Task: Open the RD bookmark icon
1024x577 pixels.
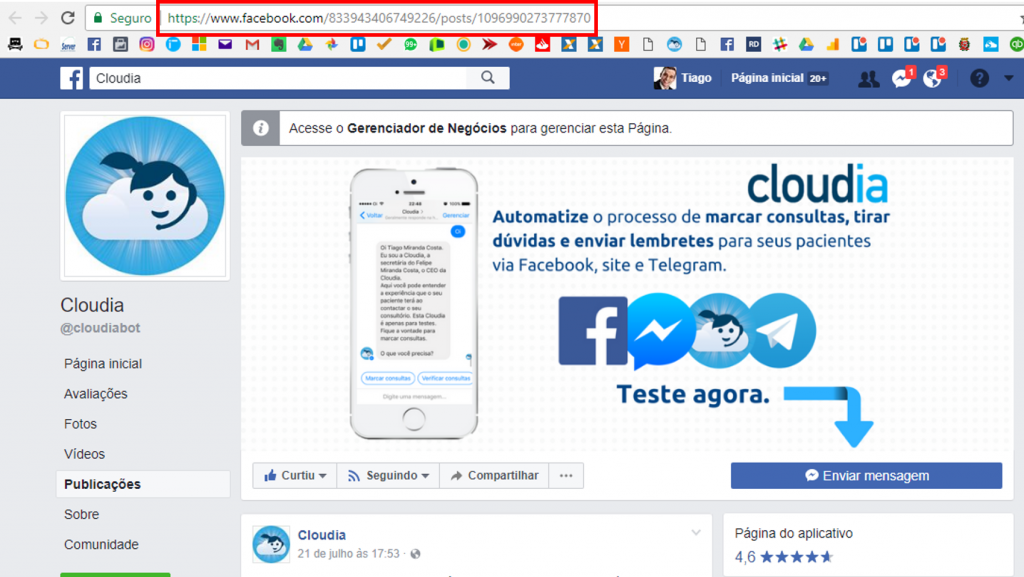Action: (x=754, y=44)
